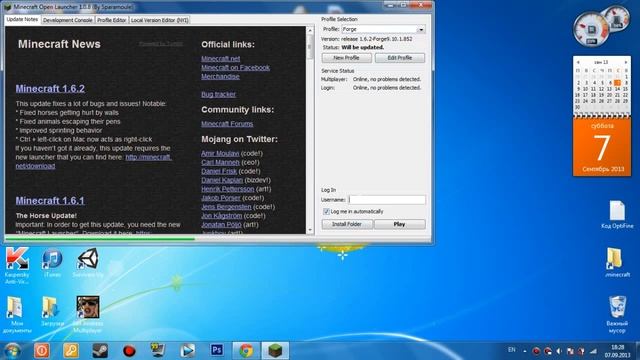The height and width of the screenshot is (360, 640).
Task: Show hidden tray icons arrow
Action: point(525,351)
